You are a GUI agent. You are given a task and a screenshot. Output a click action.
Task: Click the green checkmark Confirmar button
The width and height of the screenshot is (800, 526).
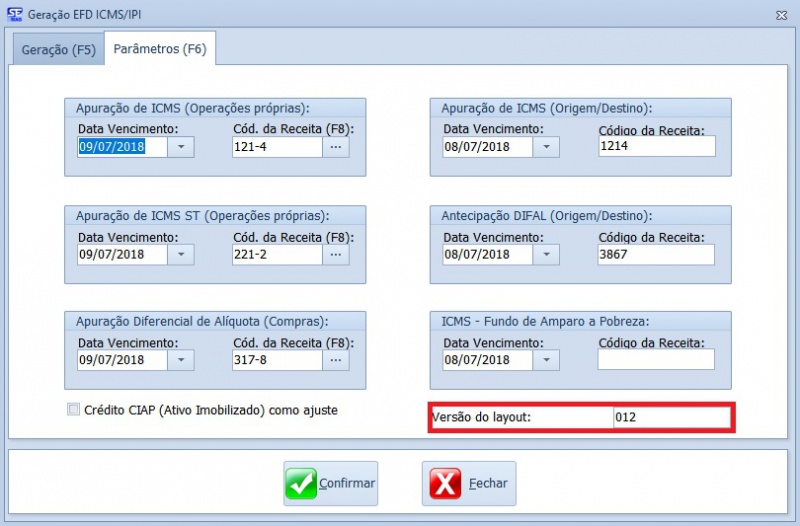coord(331,484)
